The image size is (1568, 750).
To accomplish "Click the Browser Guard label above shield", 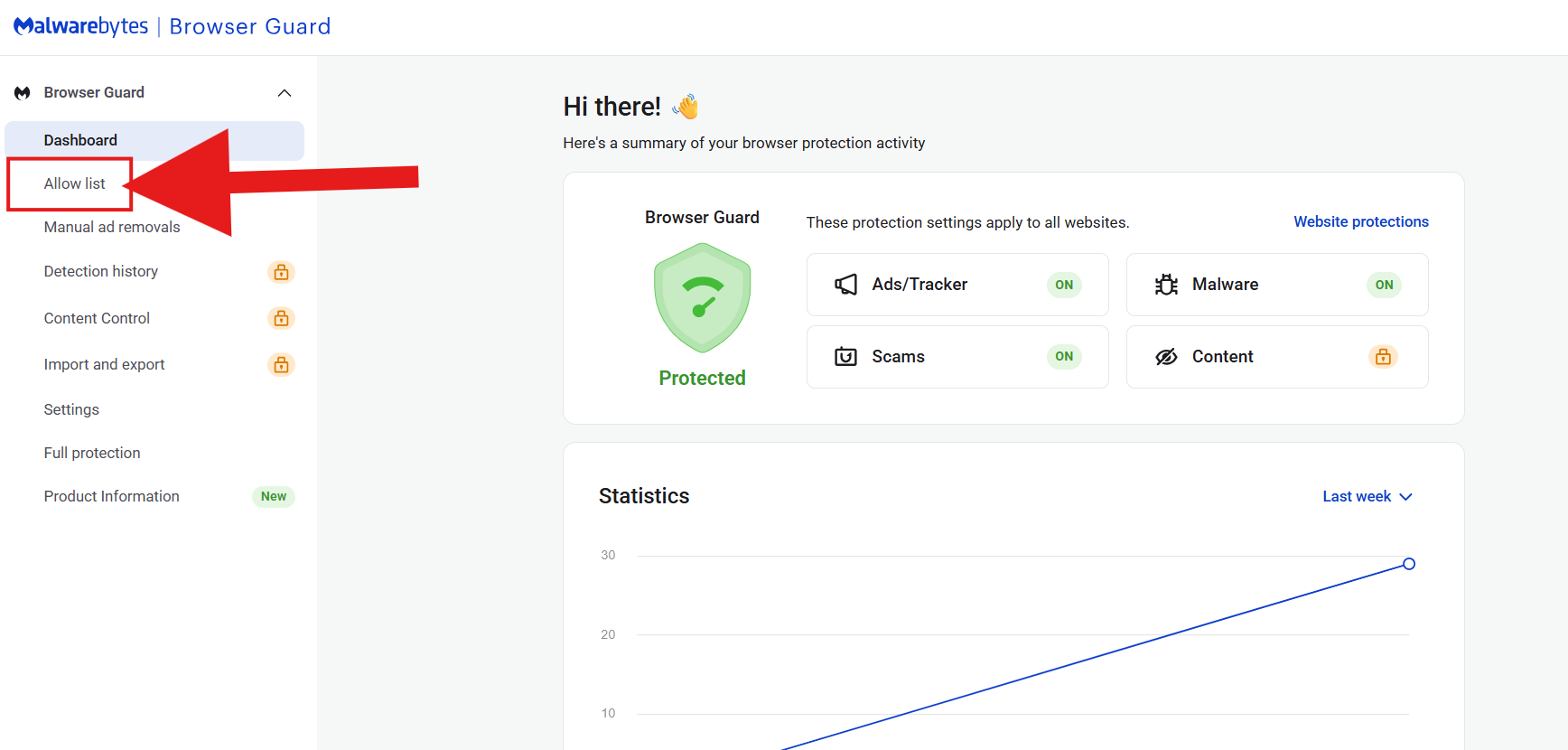I will 702,218.
